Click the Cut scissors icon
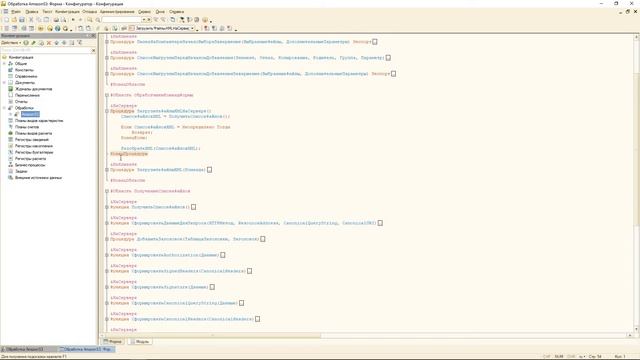640x360 pixels. tap(31, 20)
